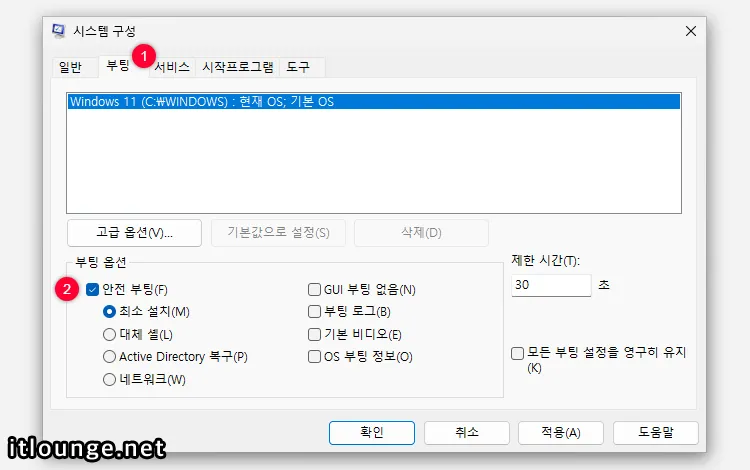Enable GUI 부팅 없음(N) checkbox
This screenshot has width=750, height=470.
(314, 290)
